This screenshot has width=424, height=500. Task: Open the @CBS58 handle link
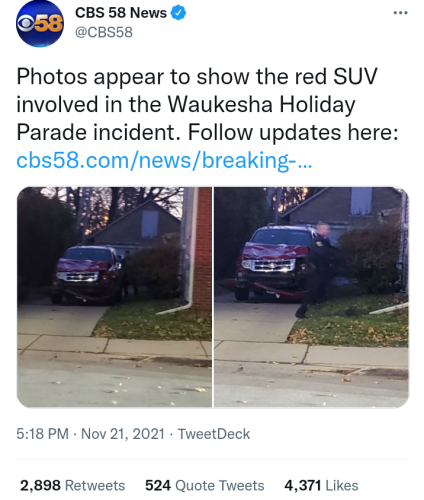[104, 32]
